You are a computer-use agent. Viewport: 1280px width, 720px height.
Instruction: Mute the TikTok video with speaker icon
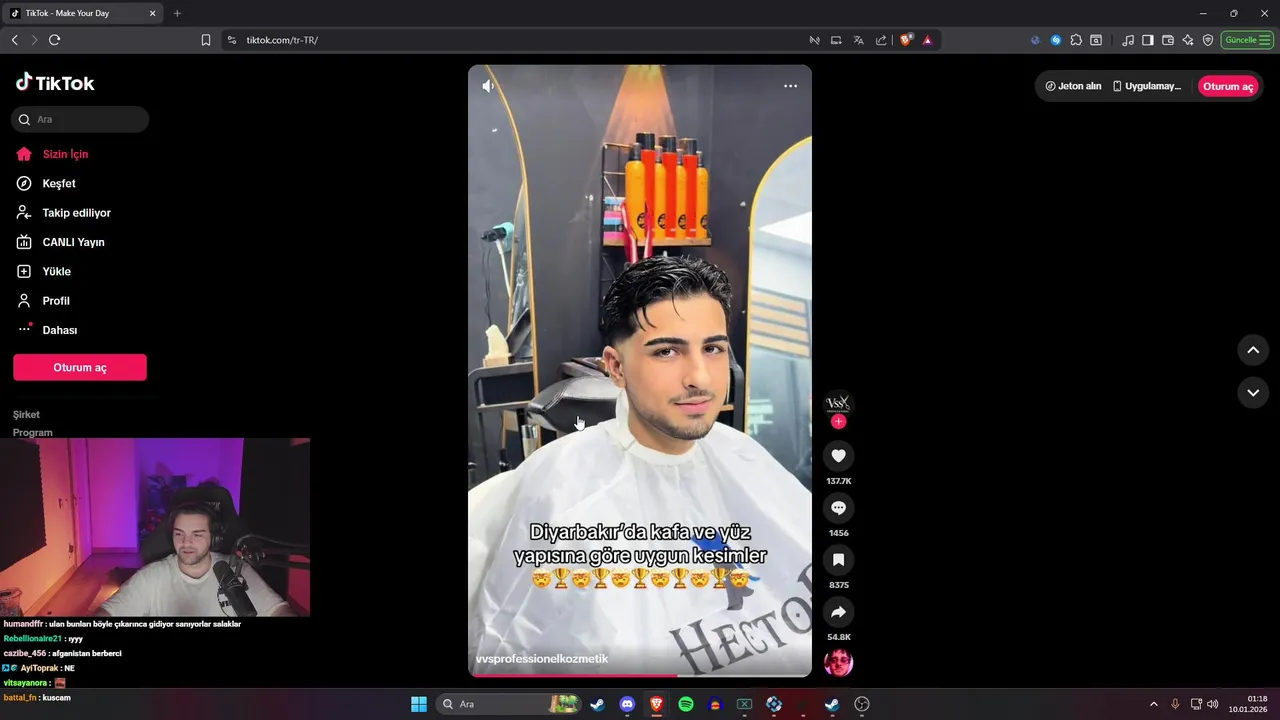click(488, 86)
